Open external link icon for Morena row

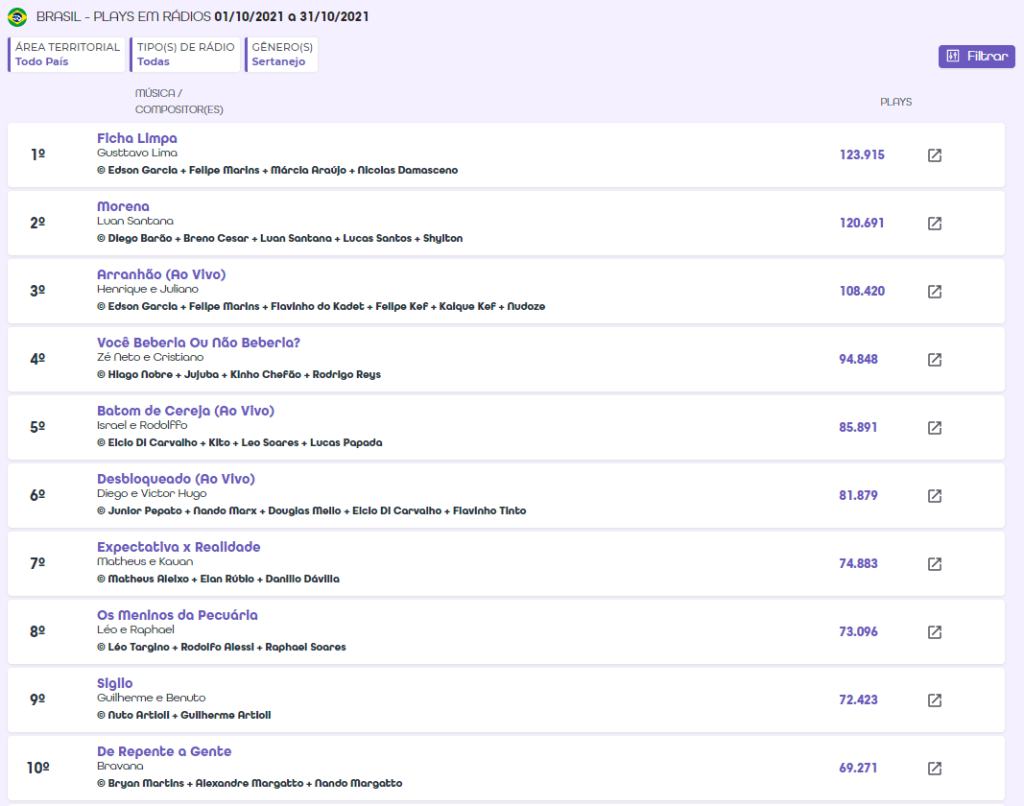pos(934,223)
